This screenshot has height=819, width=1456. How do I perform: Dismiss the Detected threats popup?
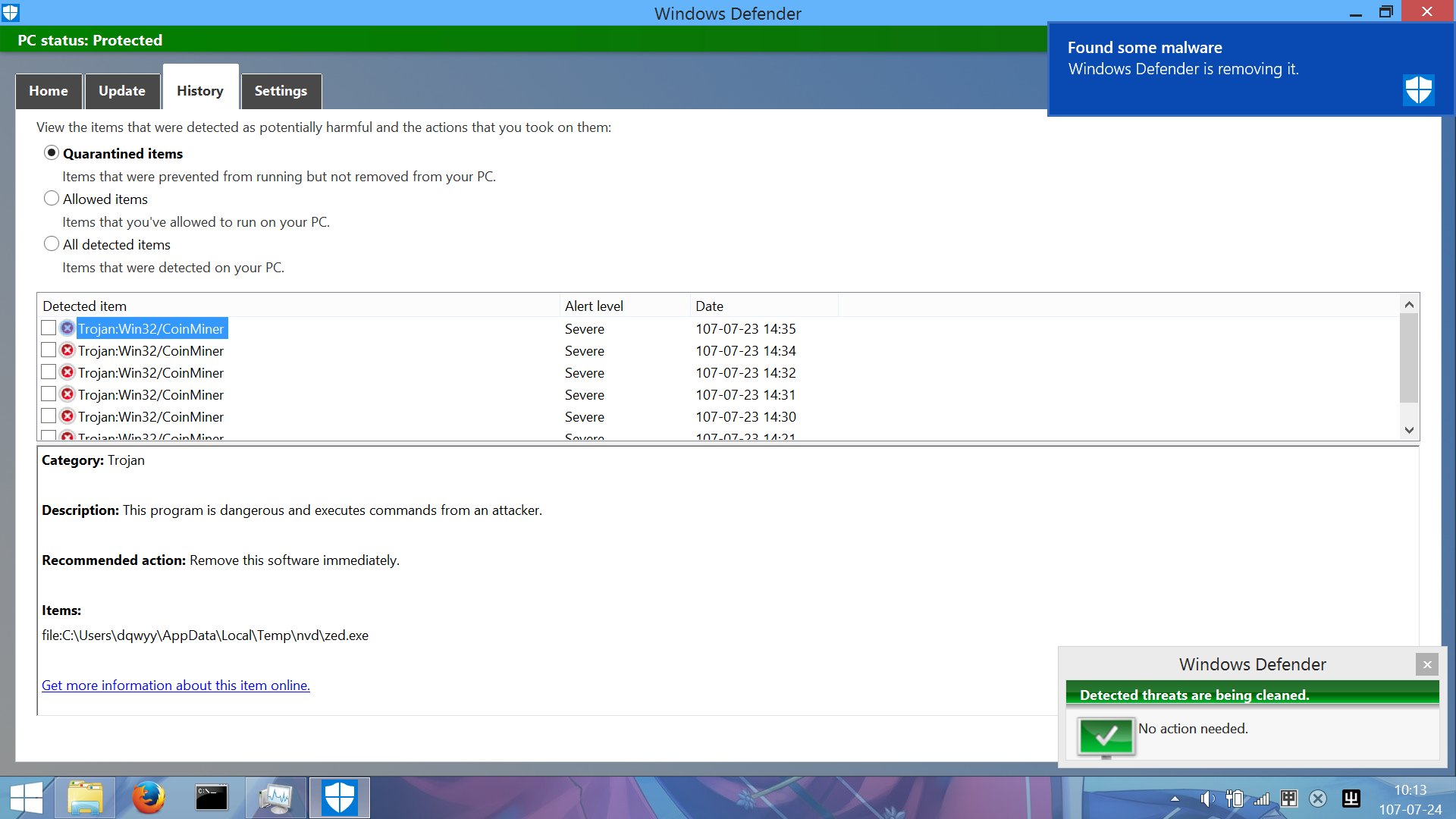pyautogui.click(x=1426, y=664)
